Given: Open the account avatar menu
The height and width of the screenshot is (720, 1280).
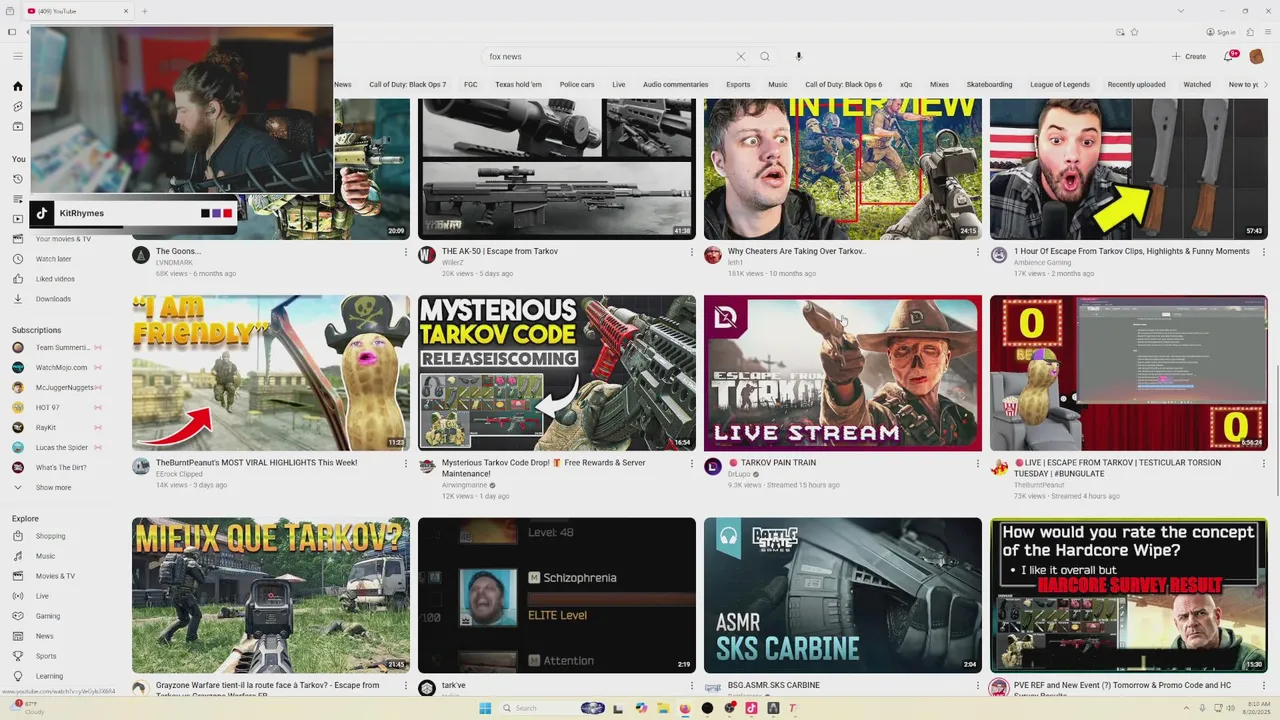Looking at the screenshot, I should 1258,56.
